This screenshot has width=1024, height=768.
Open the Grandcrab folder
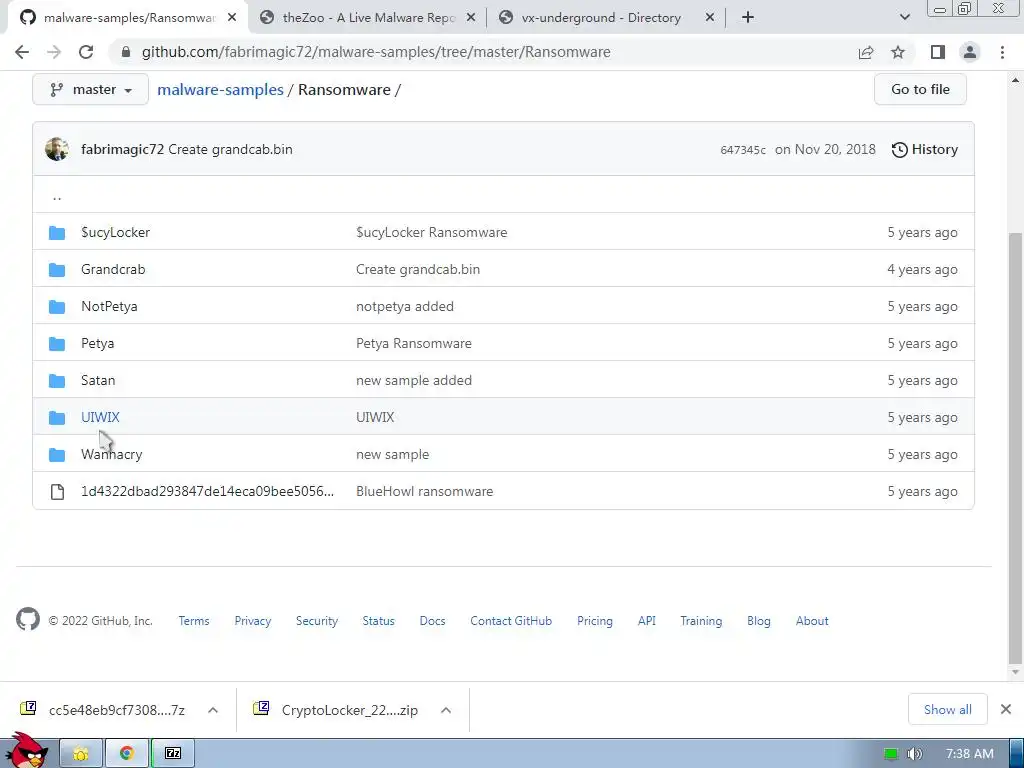point(113,270)
